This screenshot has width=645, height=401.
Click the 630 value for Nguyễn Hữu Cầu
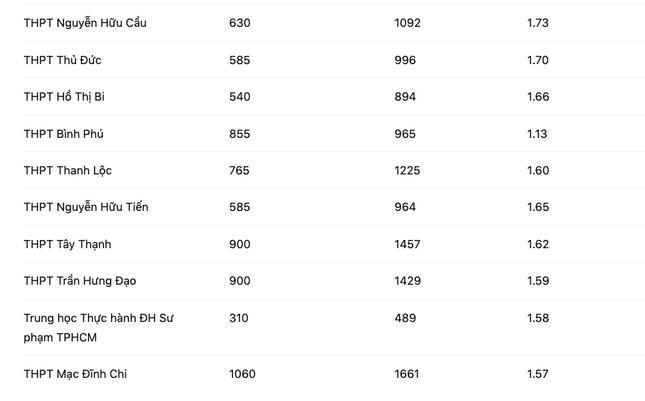[x=240, y=23]
